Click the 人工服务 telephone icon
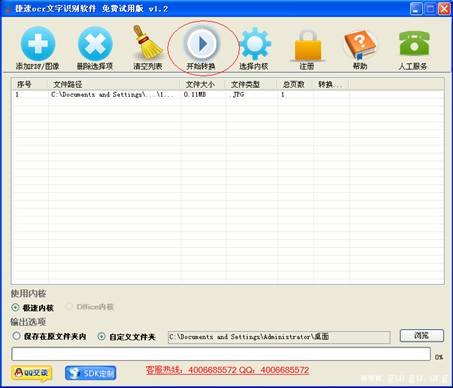 [x=414, y=43]
